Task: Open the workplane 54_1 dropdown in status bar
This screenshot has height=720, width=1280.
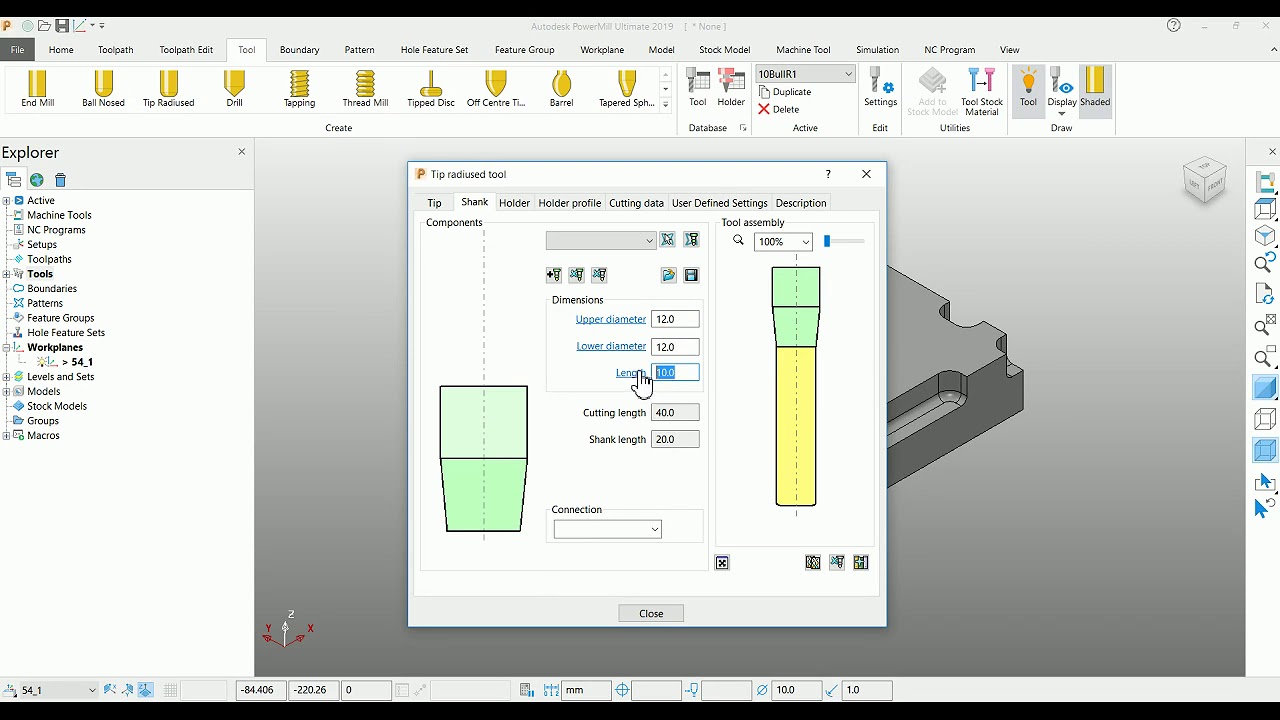Action: tap(92, 690)
